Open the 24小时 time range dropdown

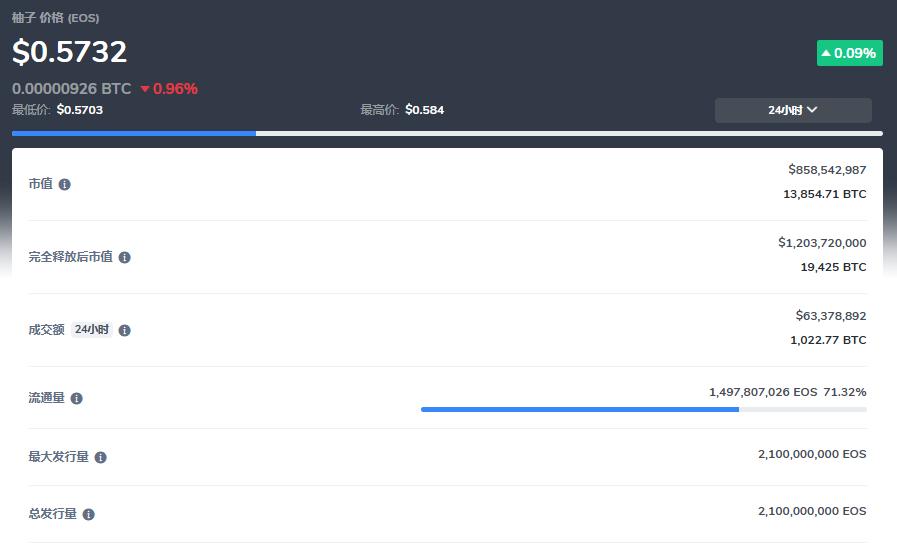(x=792, y=110)
